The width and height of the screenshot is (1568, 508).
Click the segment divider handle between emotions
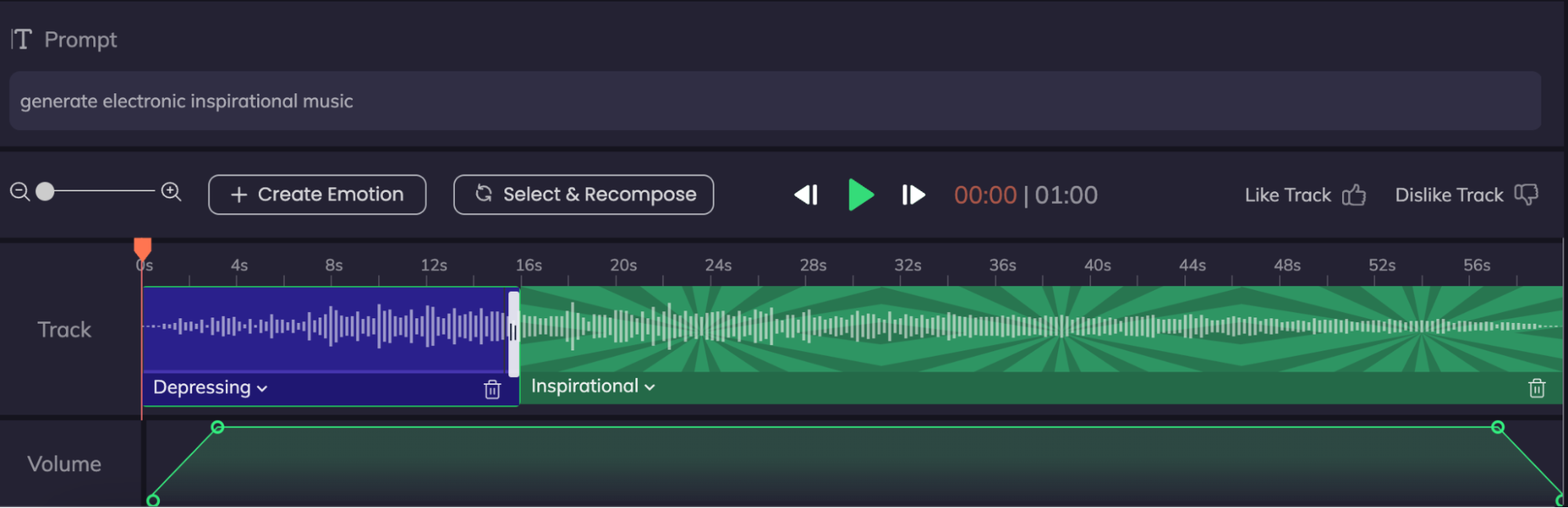tap(513, 333)
